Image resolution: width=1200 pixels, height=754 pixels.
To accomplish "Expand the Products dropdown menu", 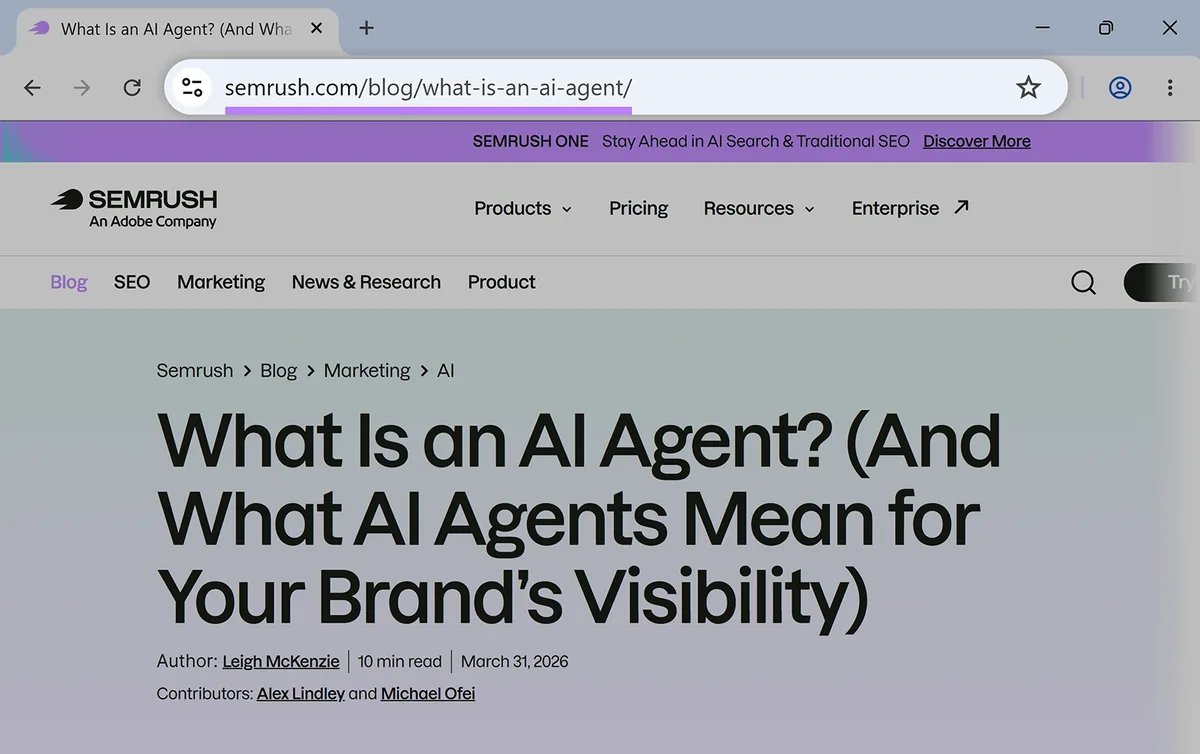I will pyautogui.click(x=523, y=208).
